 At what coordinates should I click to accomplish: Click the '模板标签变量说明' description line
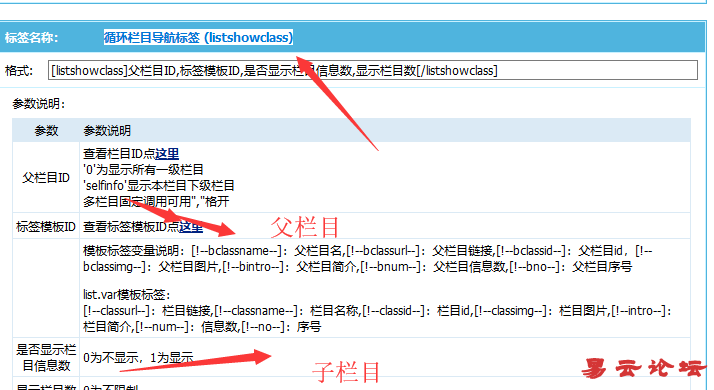(x=368, y=251)
